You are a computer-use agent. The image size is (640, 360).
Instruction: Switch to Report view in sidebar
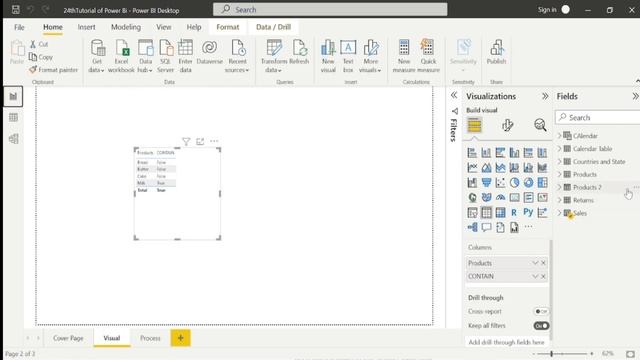[x=13, y=96]
